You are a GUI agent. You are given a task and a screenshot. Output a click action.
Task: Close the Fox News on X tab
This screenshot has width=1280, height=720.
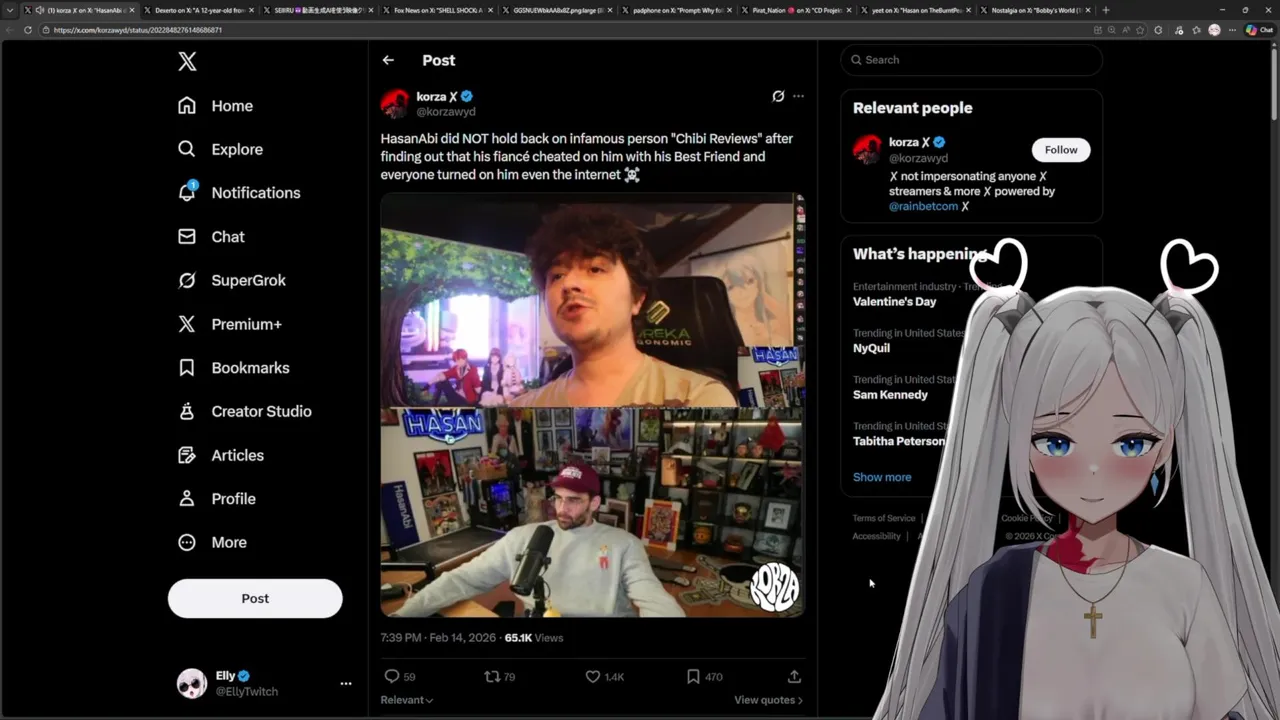[490, 10]
